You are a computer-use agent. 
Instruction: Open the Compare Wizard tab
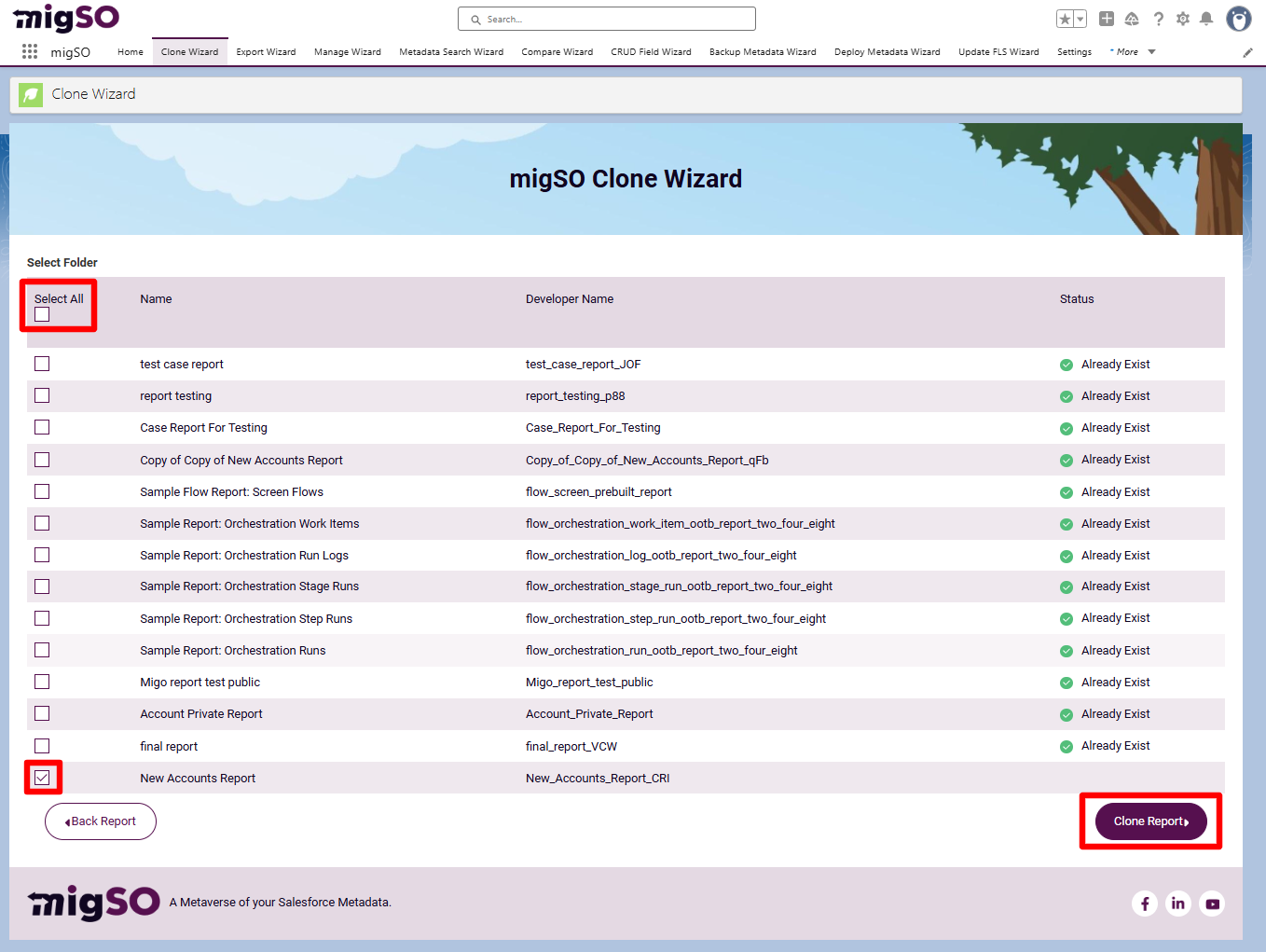pyautogui.click(x=557, y=52)
